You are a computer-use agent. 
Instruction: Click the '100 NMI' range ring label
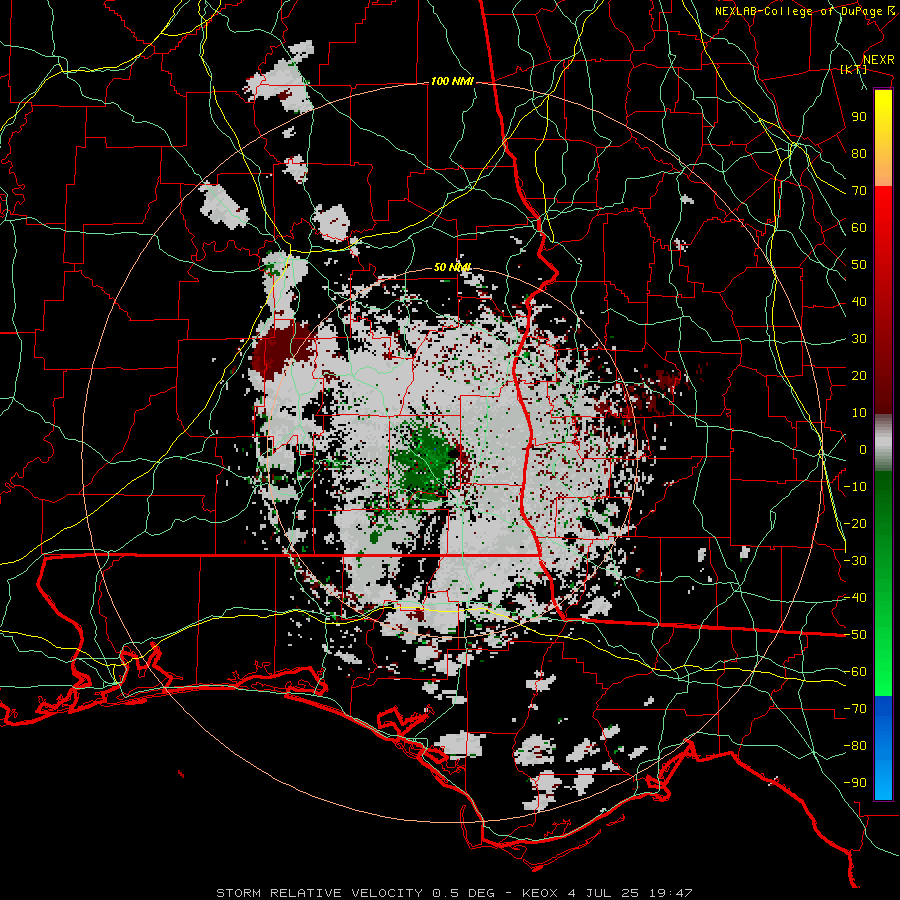pyautogui.click(x=452, y=82)
